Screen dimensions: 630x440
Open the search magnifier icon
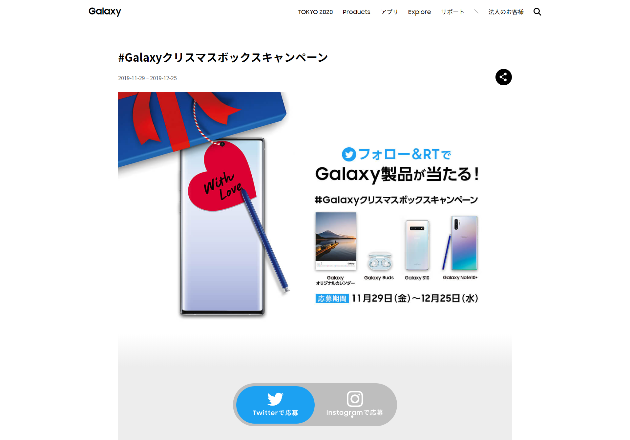[x=537, y=12]
